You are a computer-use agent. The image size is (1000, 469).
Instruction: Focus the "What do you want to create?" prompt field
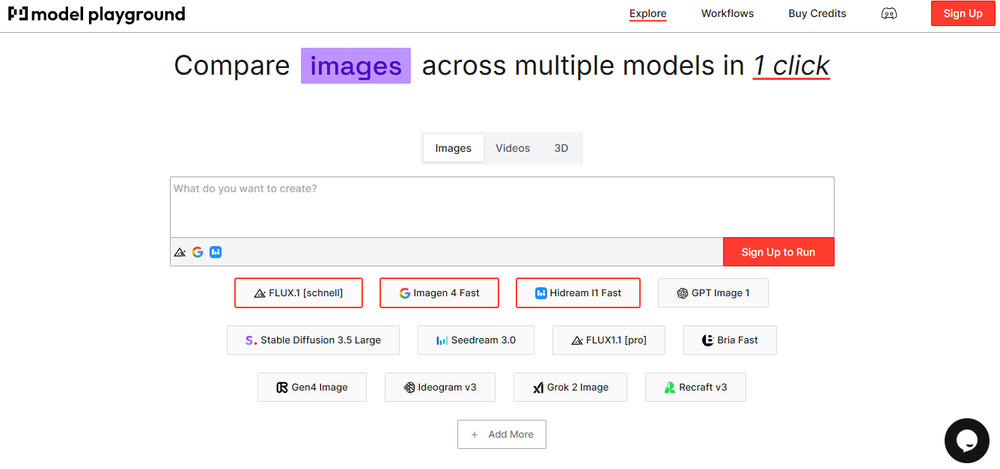501,206
